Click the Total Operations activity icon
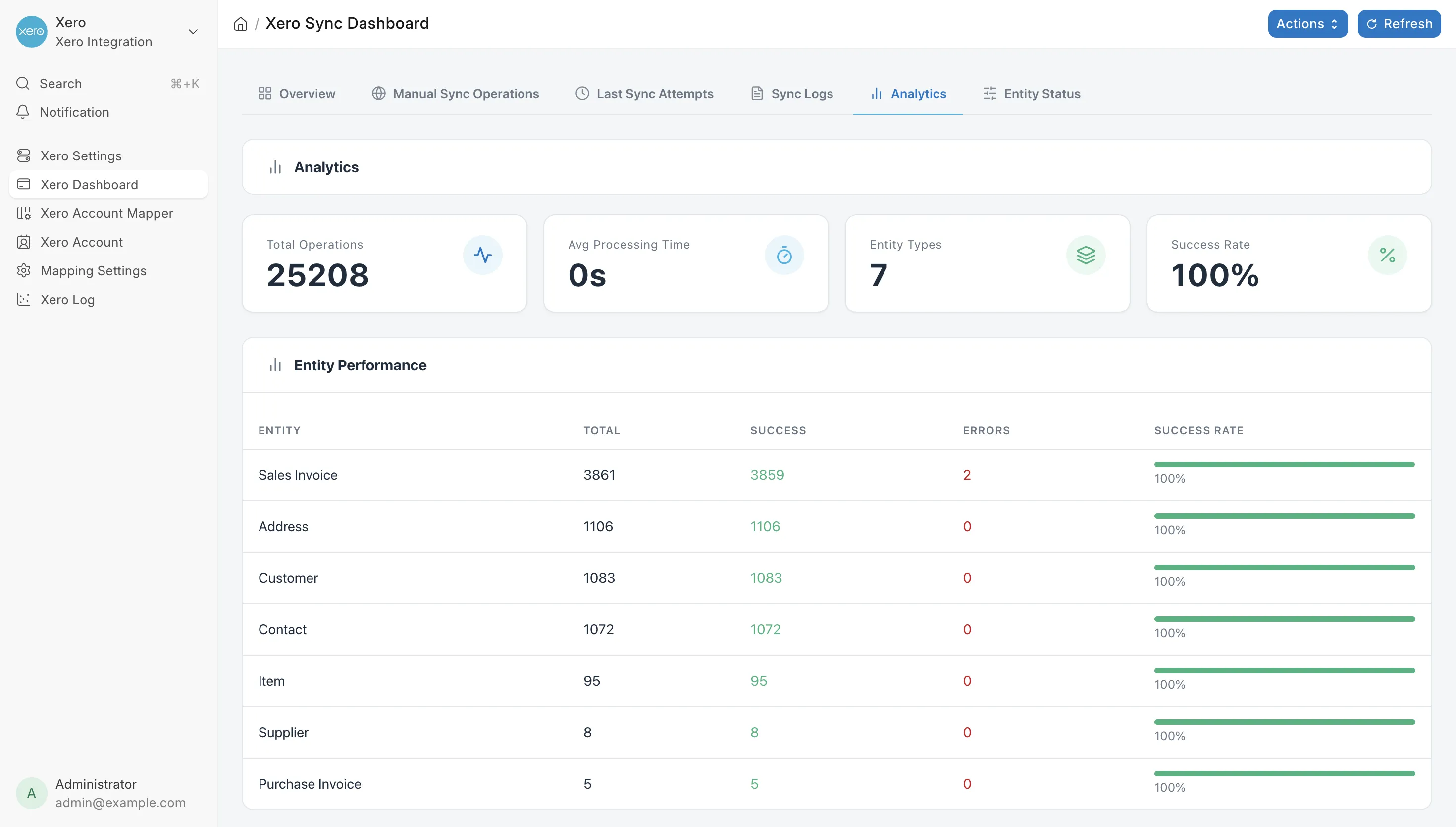The width and height of the screenshot is (1456, 827). pyautogui.click(x=483, y=255)
